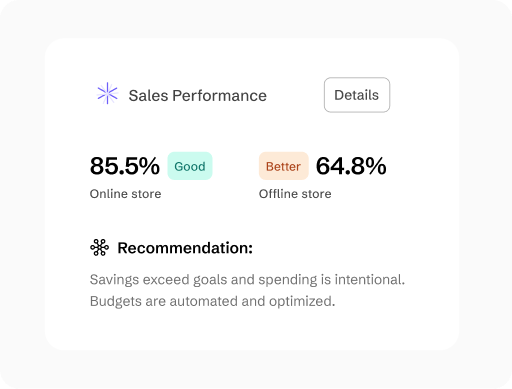The height and width of the screenshot is (389, 512).
Task: Click the word optimized in recommendation text
Action: [x=302, y=302]
